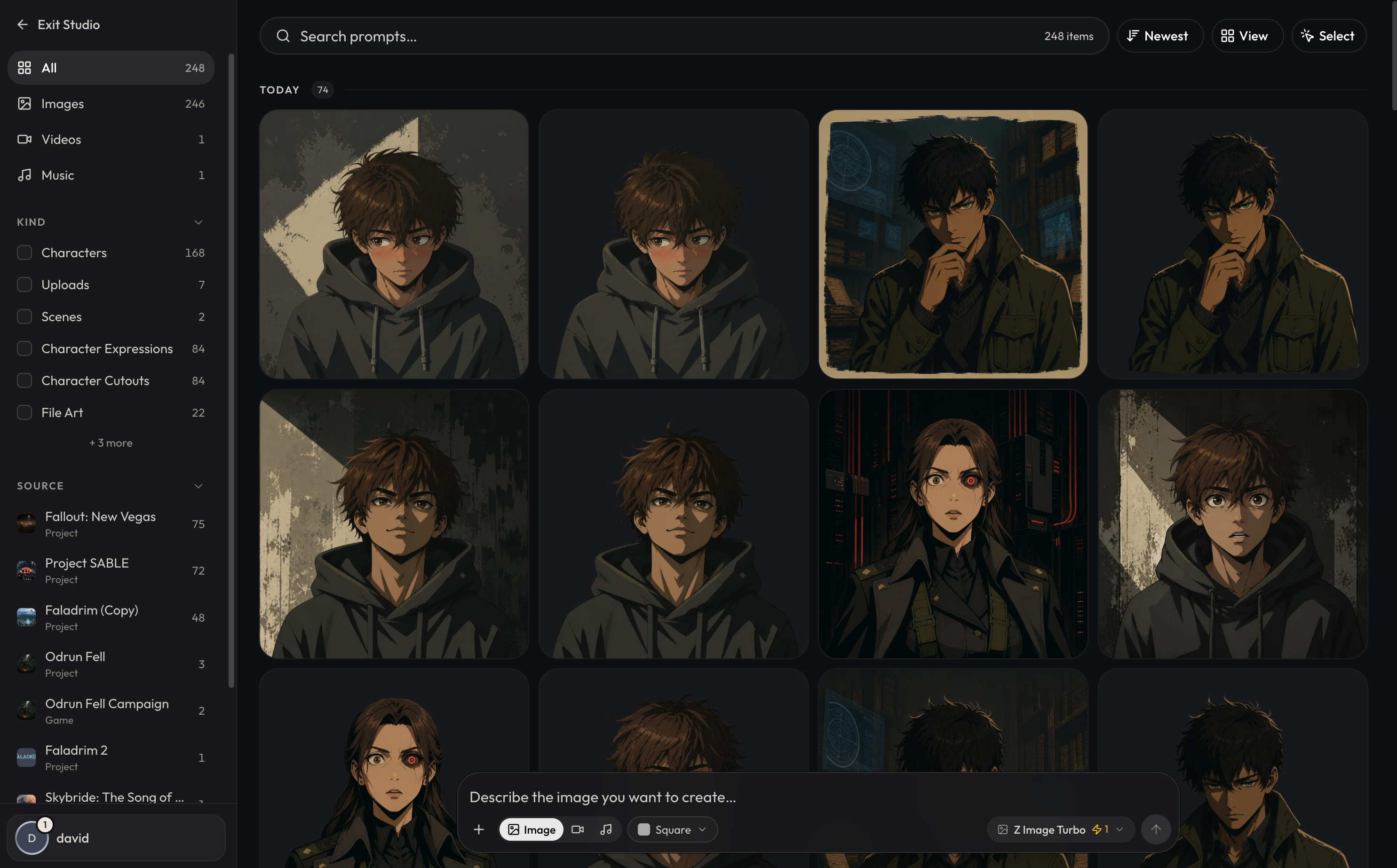Click the Project SABLE project icon
Viewport: 1397px width, 868px height.
point(26,570)
